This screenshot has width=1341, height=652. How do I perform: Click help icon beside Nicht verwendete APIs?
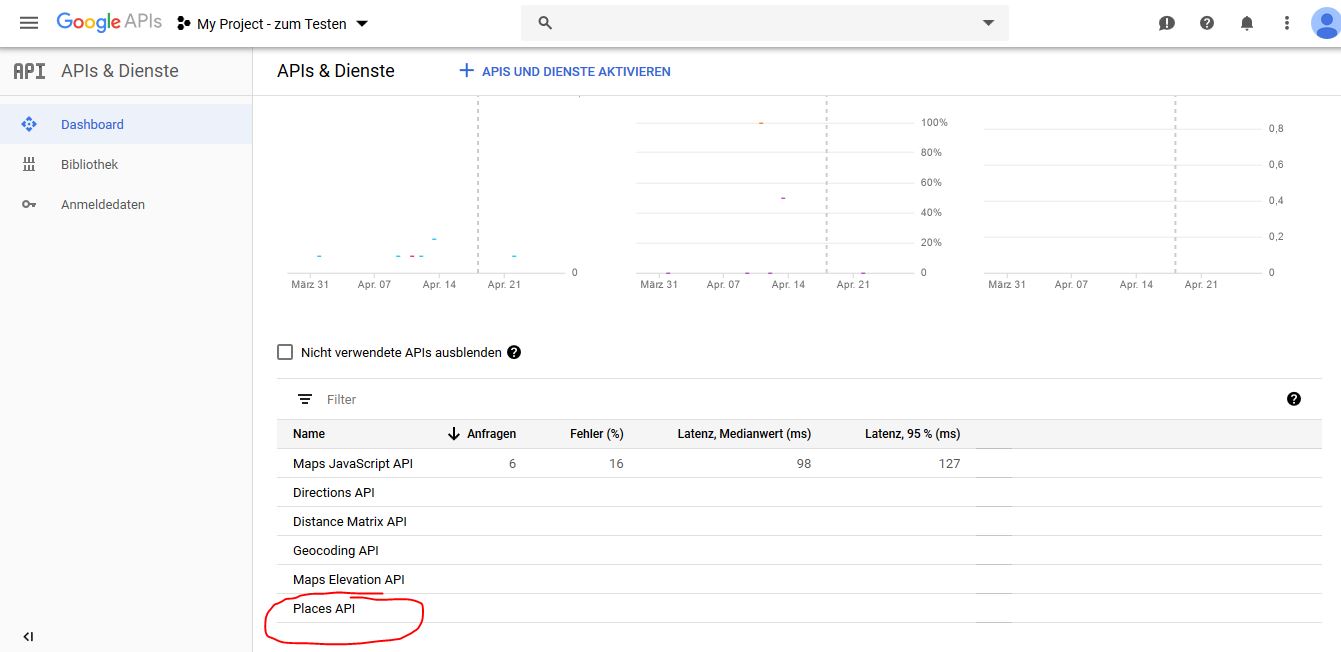point(514,352)
